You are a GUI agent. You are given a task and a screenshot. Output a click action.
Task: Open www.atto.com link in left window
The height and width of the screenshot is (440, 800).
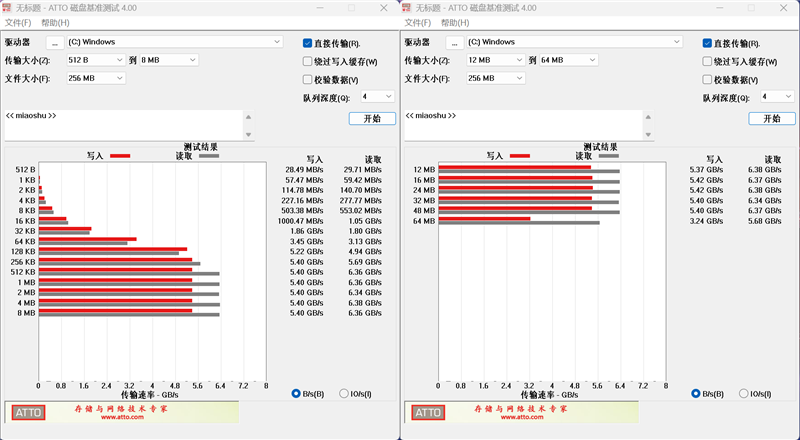[122, 417]
